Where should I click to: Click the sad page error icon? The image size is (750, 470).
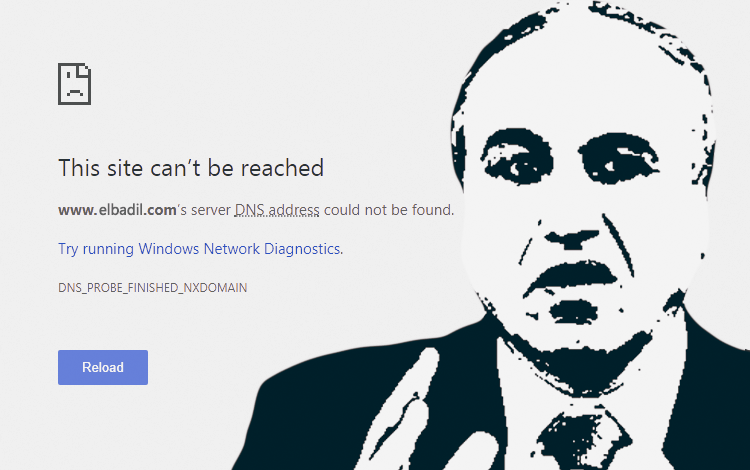(75, 84)
